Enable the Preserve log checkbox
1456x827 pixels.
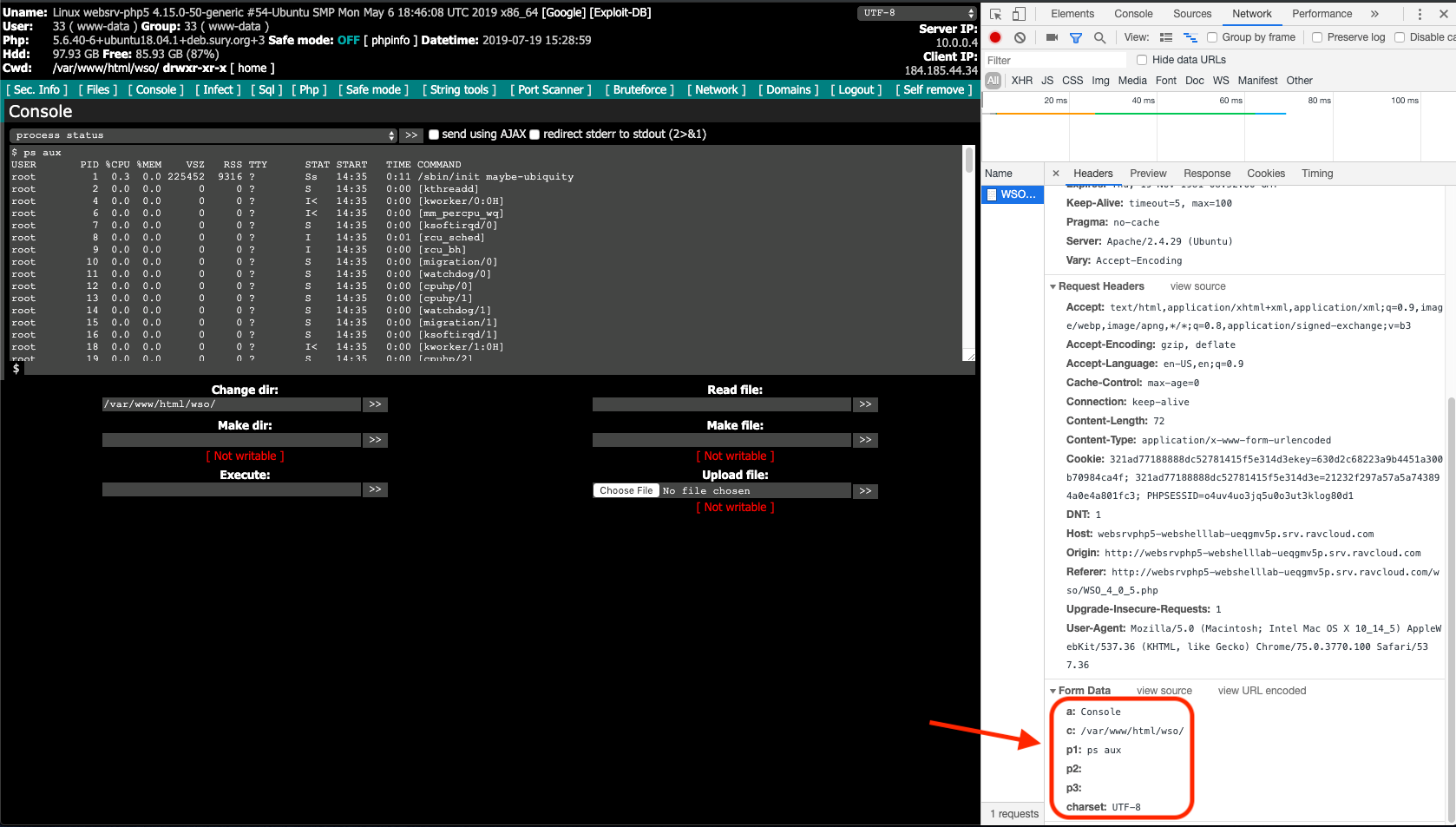click(x=1317, y=37)
